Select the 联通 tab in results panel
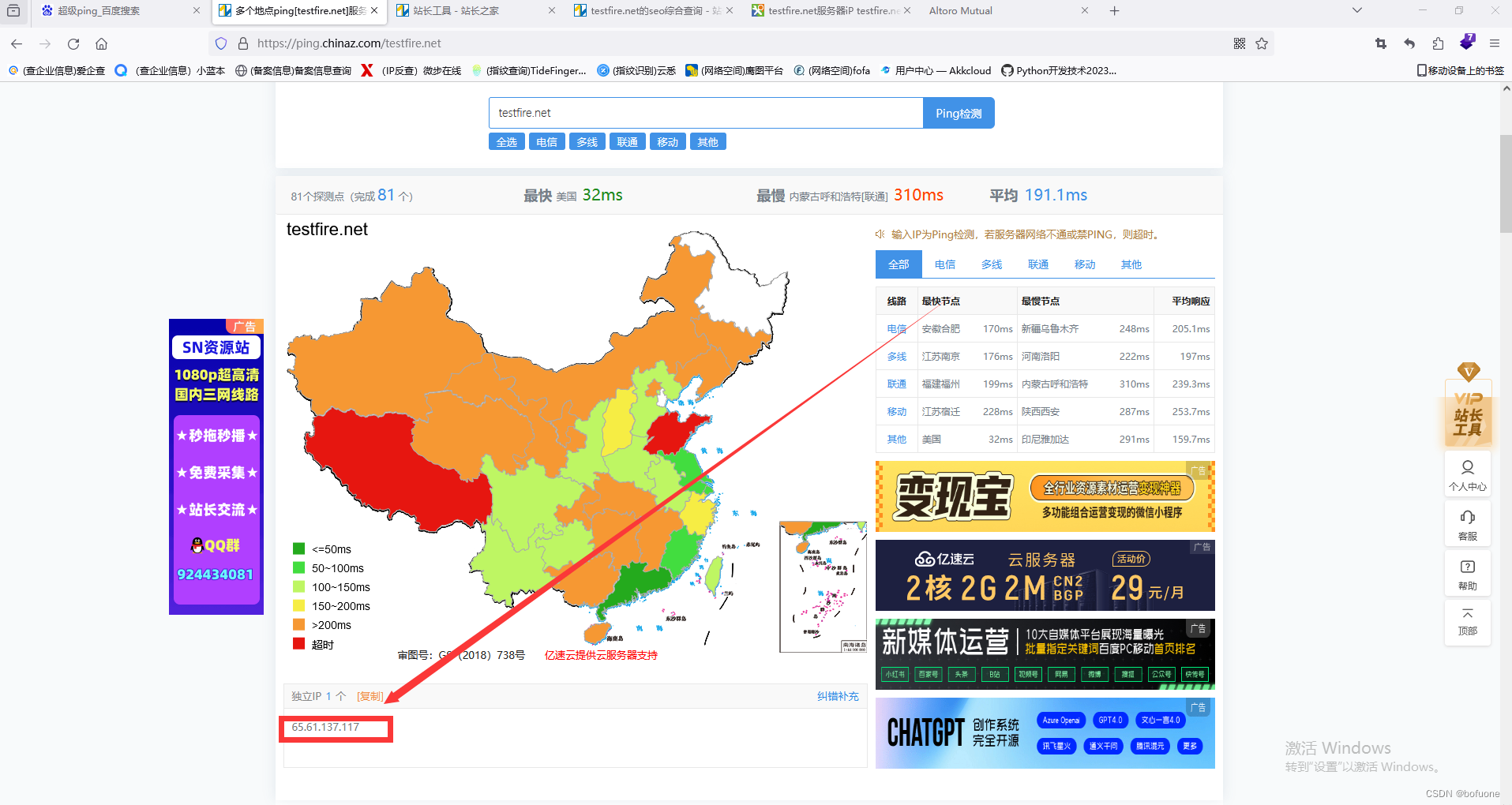Image resolution: width=1512 pixels, height=805 pixels. [x=1038, y=264]
